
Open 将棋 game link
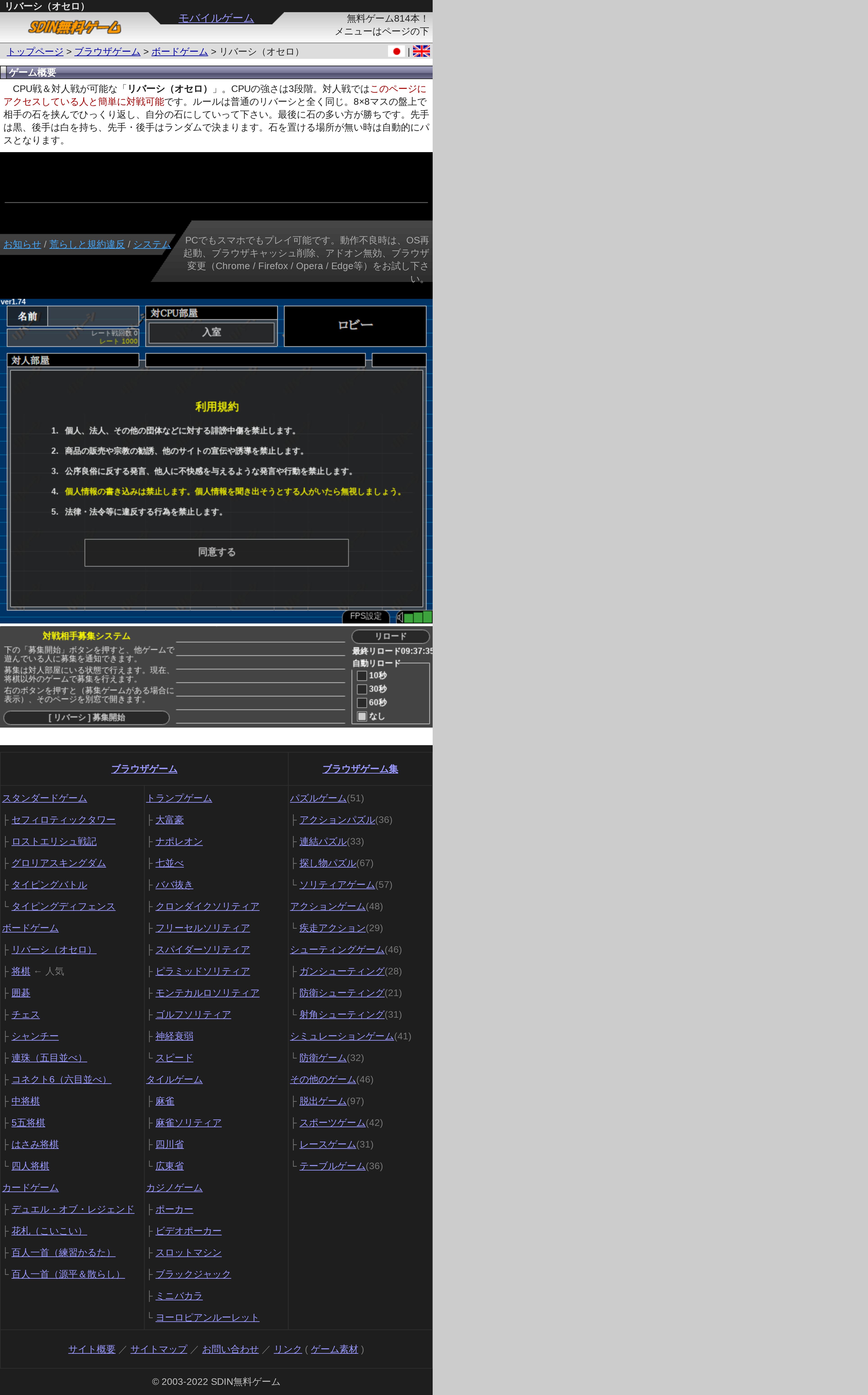click(21, 971)
